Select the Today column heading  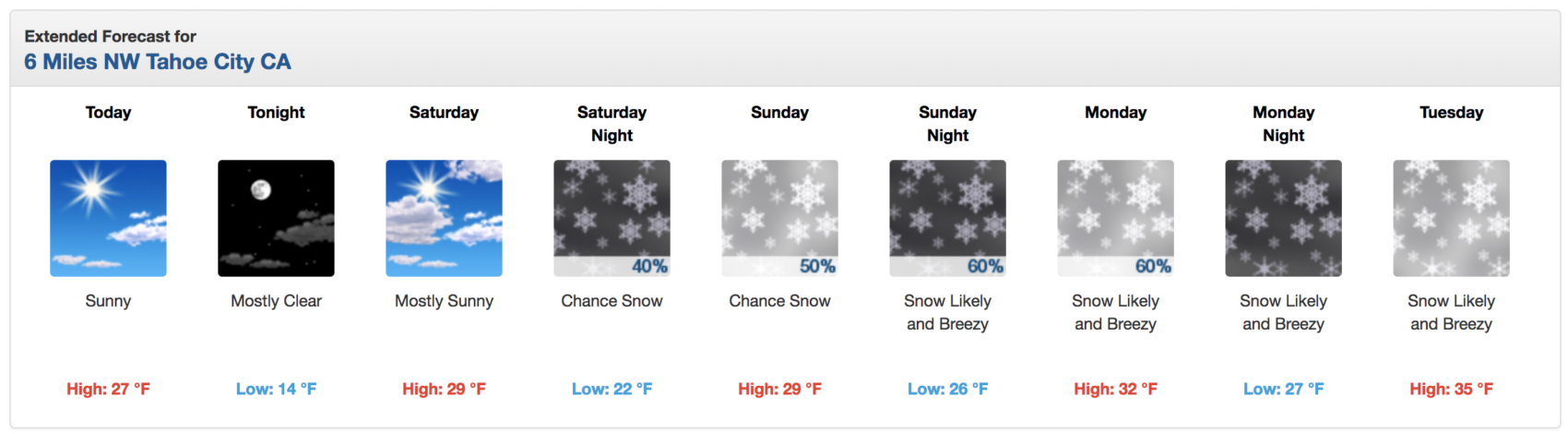tap(108, 113)
